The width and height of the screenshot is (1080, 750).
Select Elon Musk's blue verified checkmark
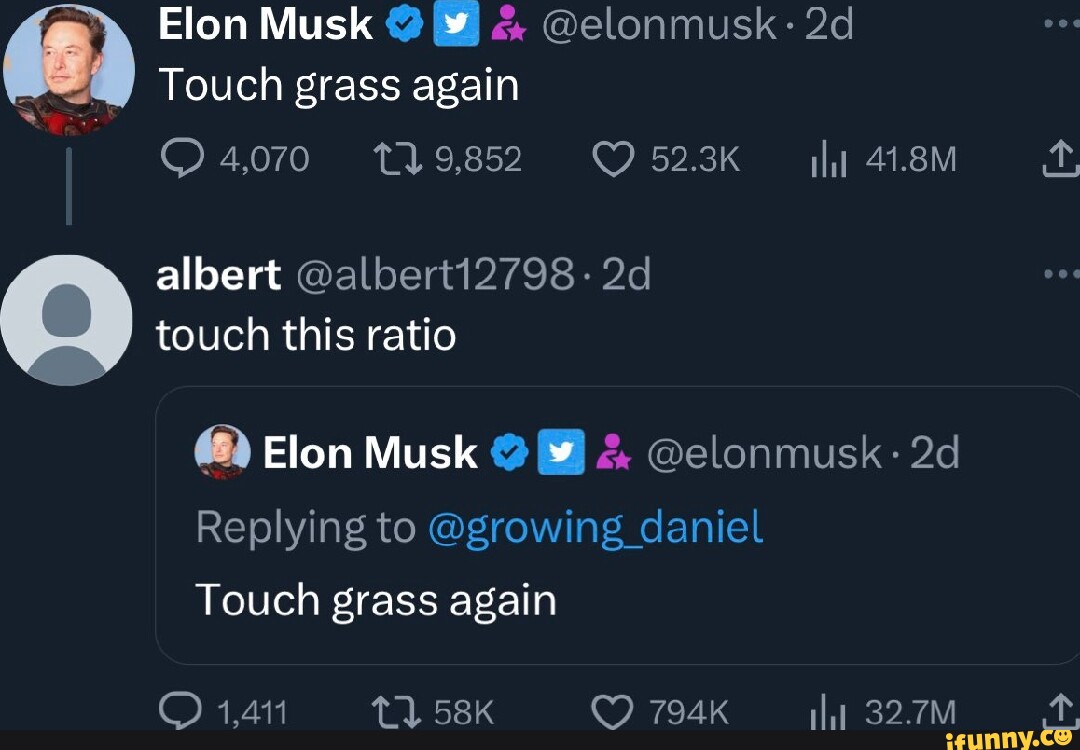(403, 24)
